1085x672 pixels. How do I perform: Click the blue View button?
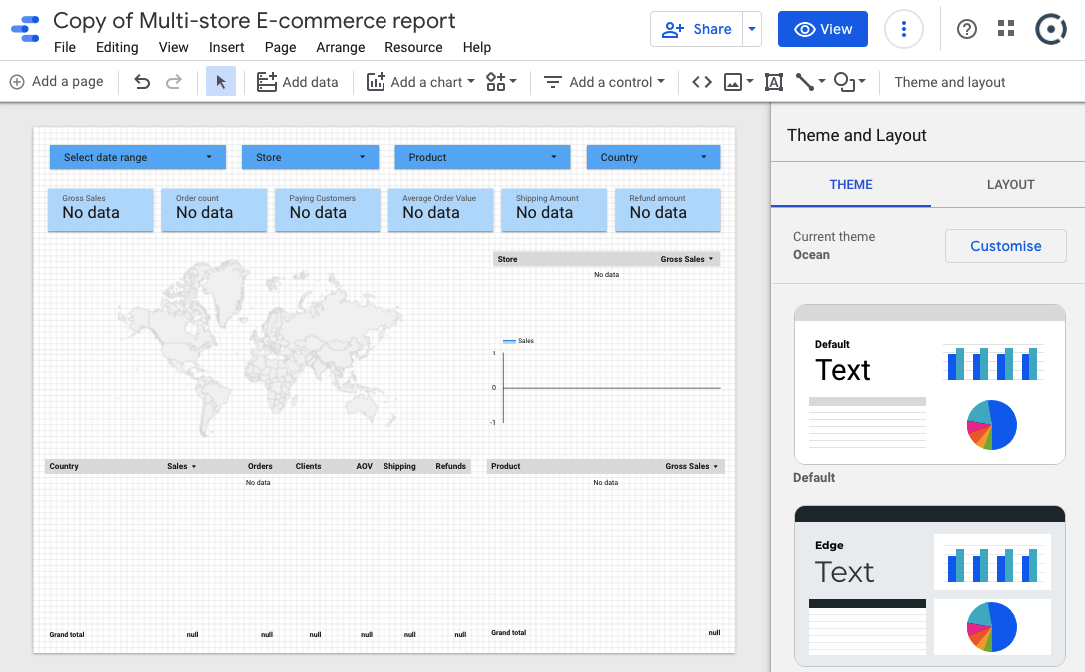coord(822,29)
